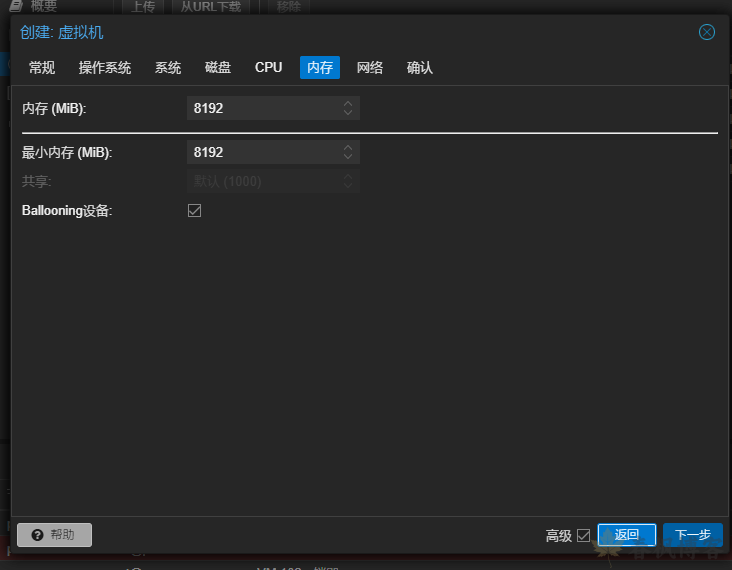Open the CPU tab
732x570 pixels.
[x=268, y=68]
